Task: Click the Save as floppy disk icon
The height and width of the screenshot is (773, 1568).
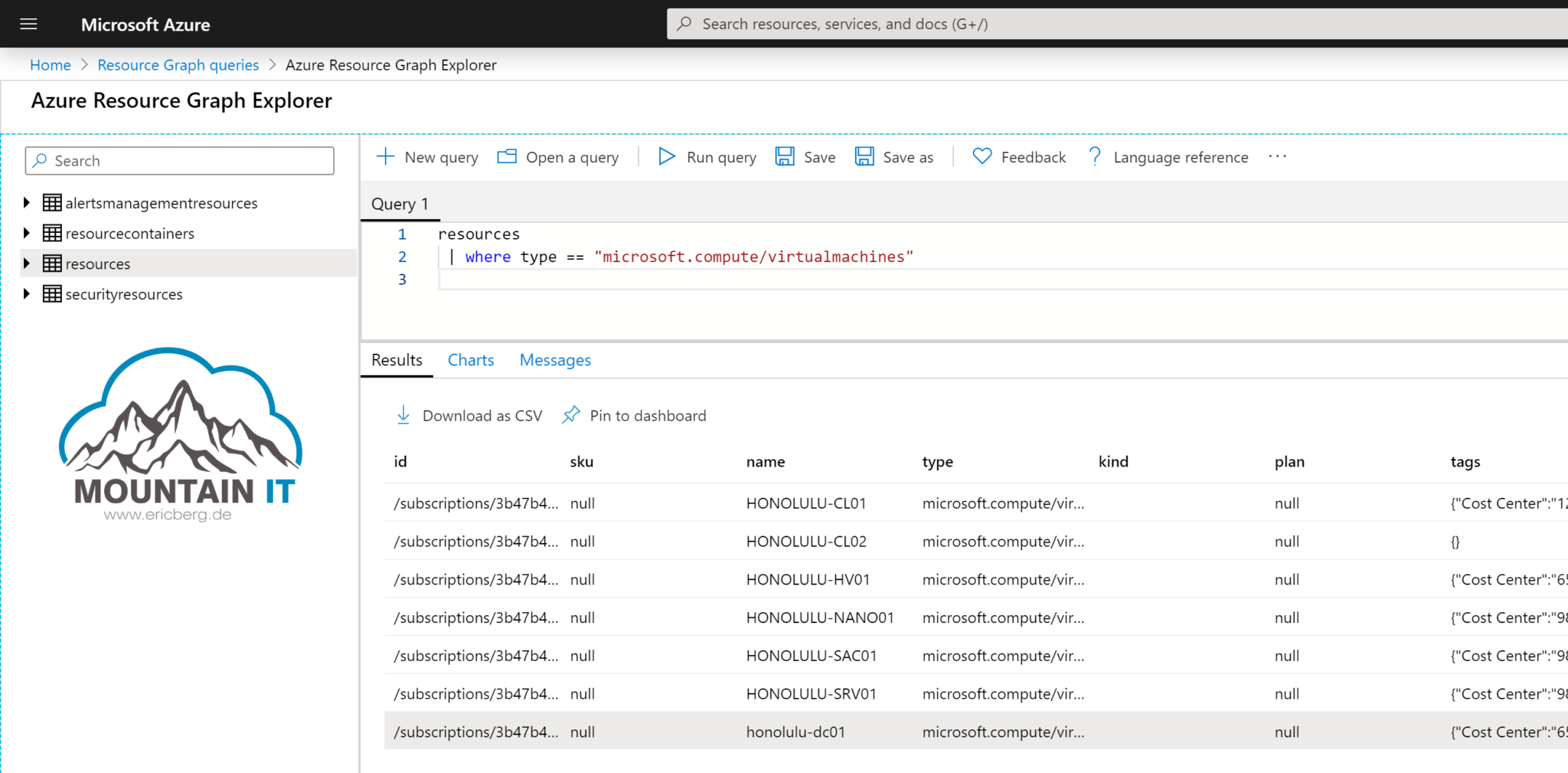Action: 864,157
